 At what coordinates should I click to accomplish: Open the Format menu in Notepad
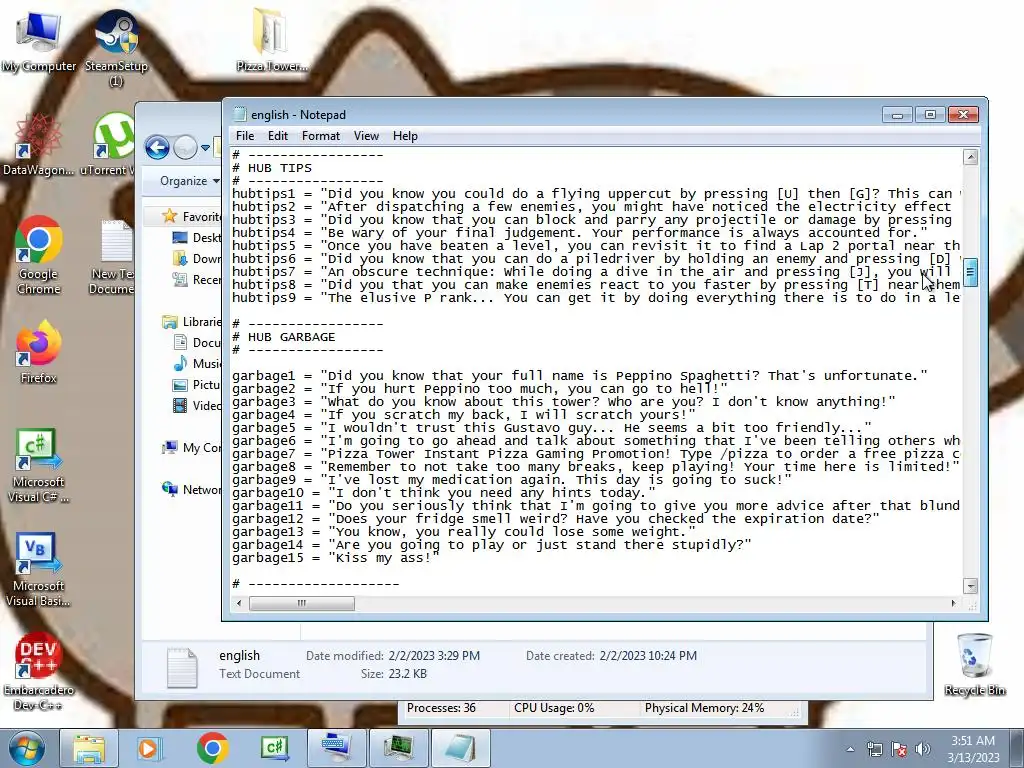point(321,136)
